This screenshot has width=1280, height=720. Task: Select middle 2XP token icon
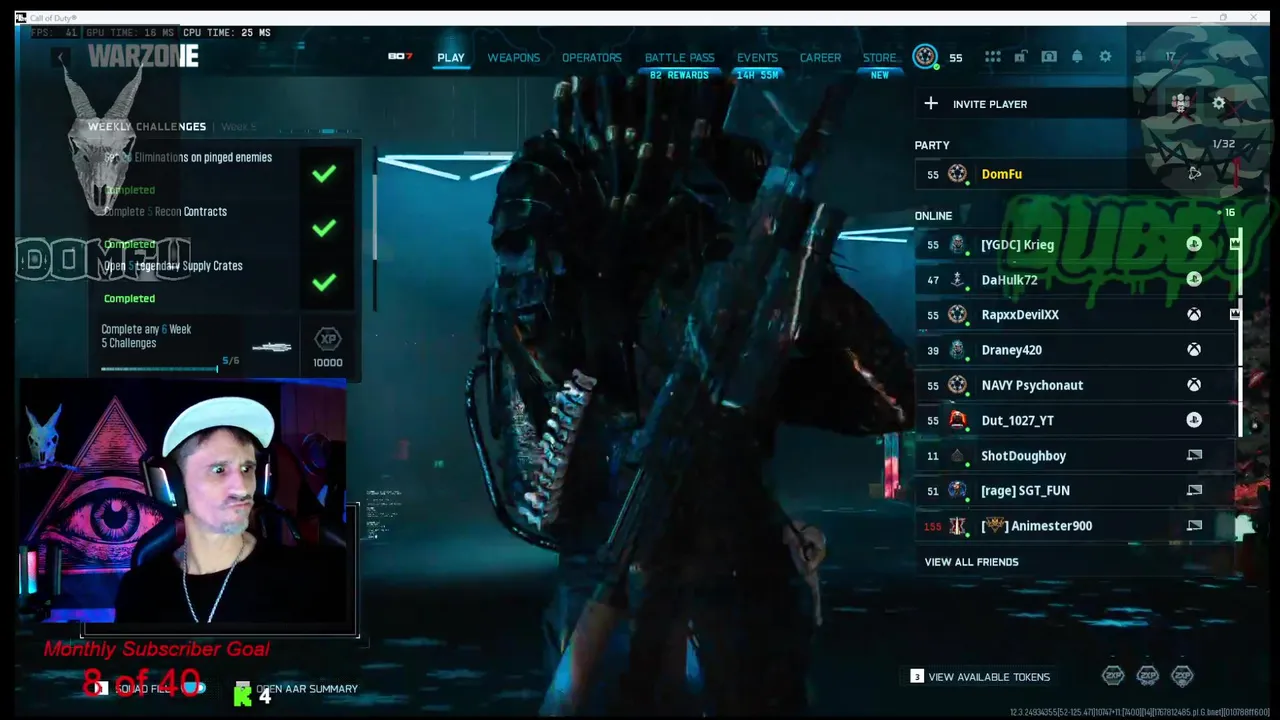pos(1147,676)
